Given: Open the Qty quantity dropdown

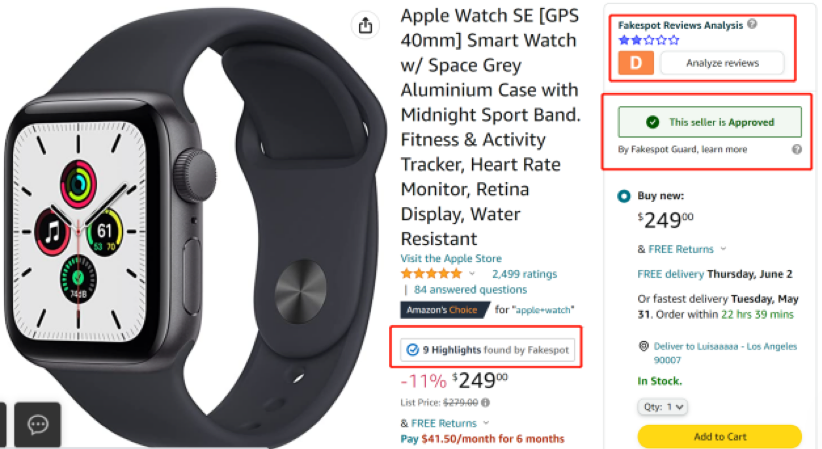Looking at the screenshot, I should coord(662,407).
